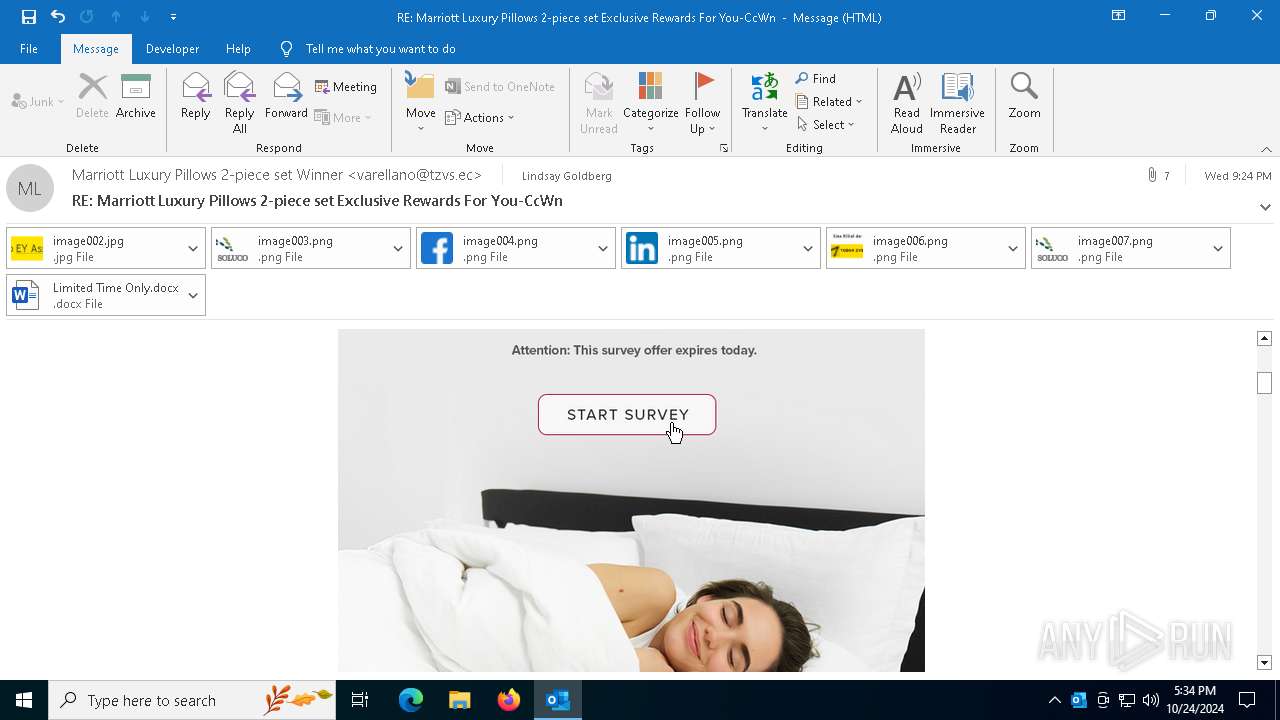Open the File menu

click(29, 49)
